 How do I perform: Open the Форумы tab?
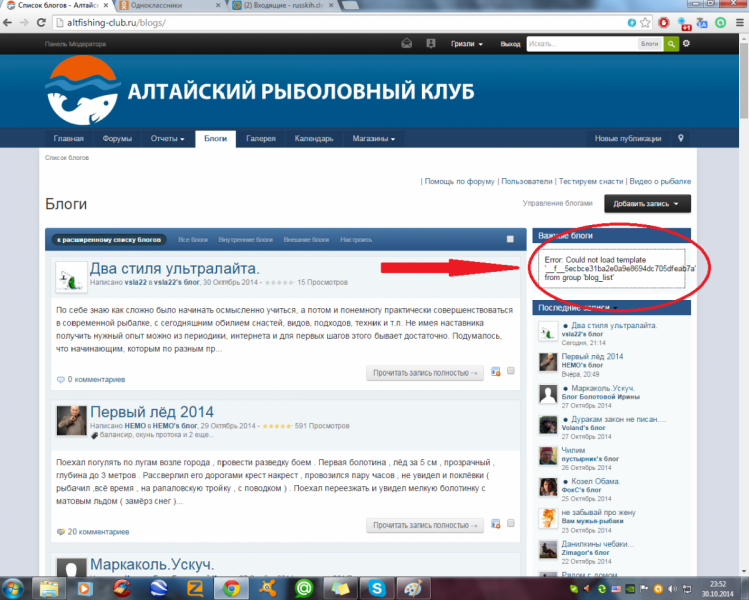coord(117,139)
